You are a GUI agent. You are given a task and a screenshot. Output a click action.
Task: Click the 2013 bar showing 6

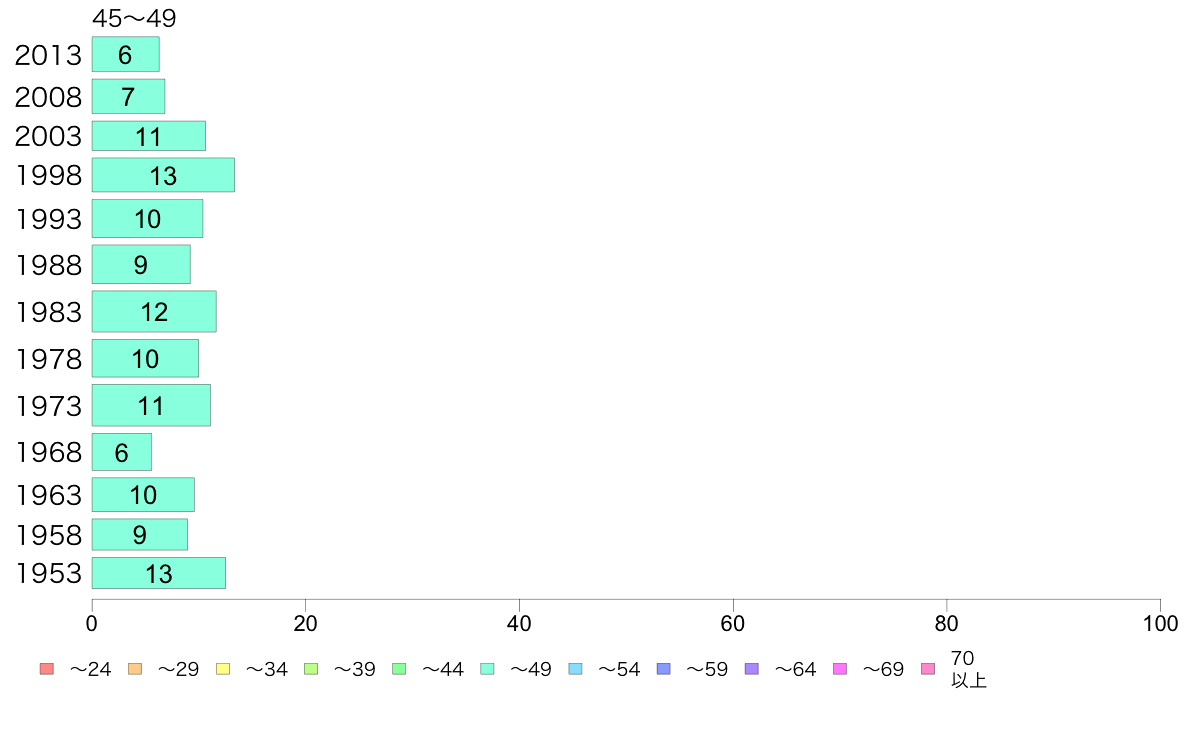pos(126,55)
